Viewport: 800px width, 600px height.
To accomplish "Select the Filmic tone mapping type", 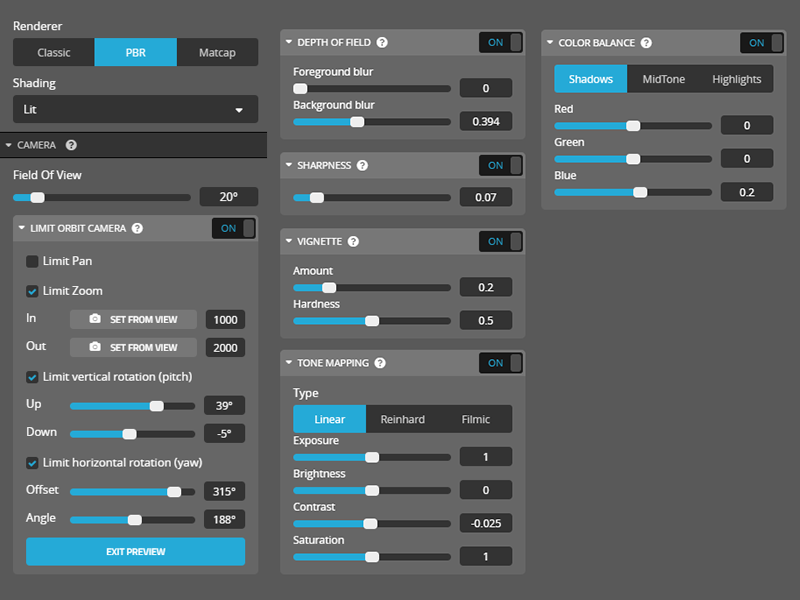I will point(475,419).
